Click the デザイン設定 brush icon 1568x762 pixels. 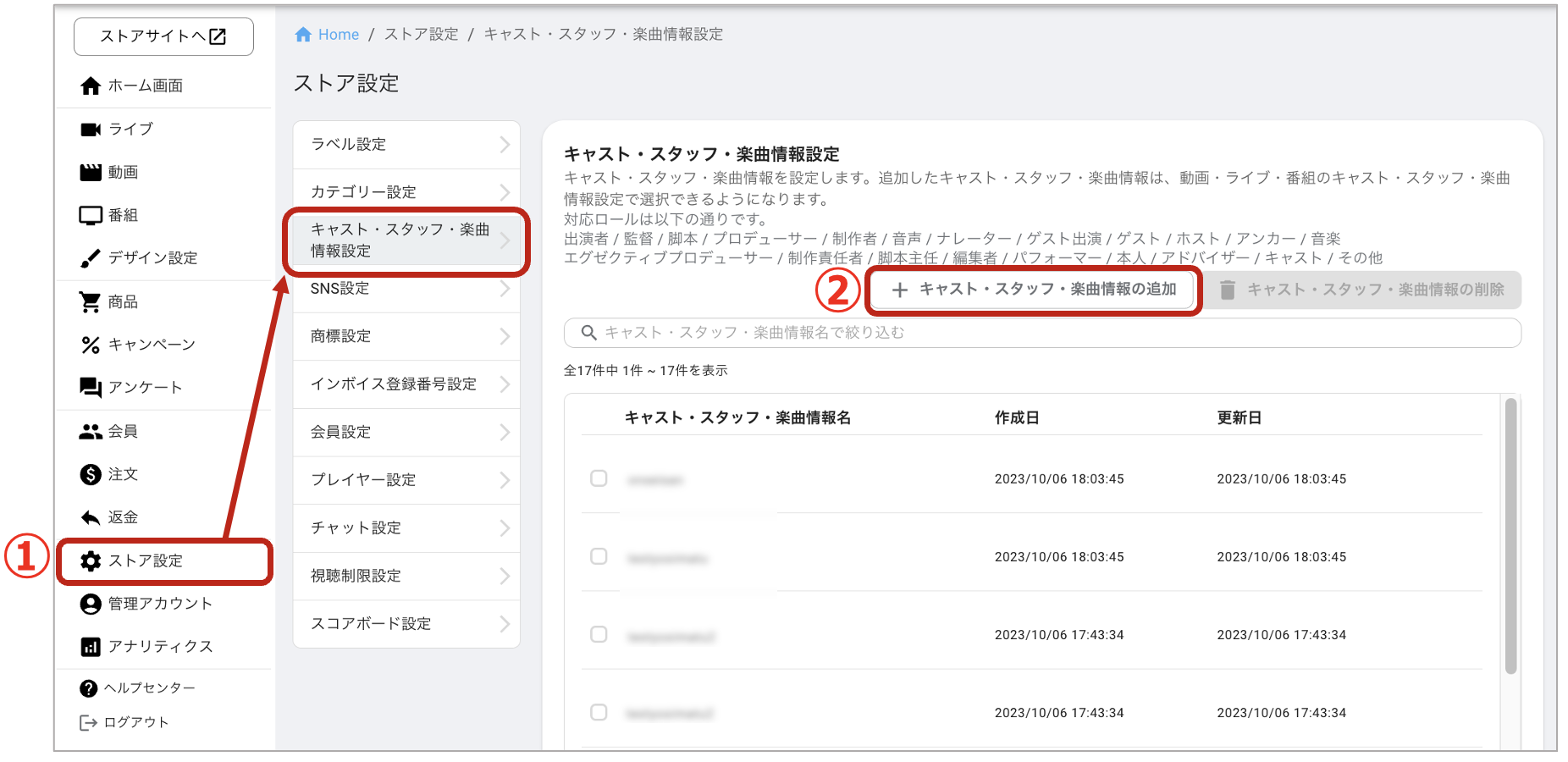tap(91, 258)
